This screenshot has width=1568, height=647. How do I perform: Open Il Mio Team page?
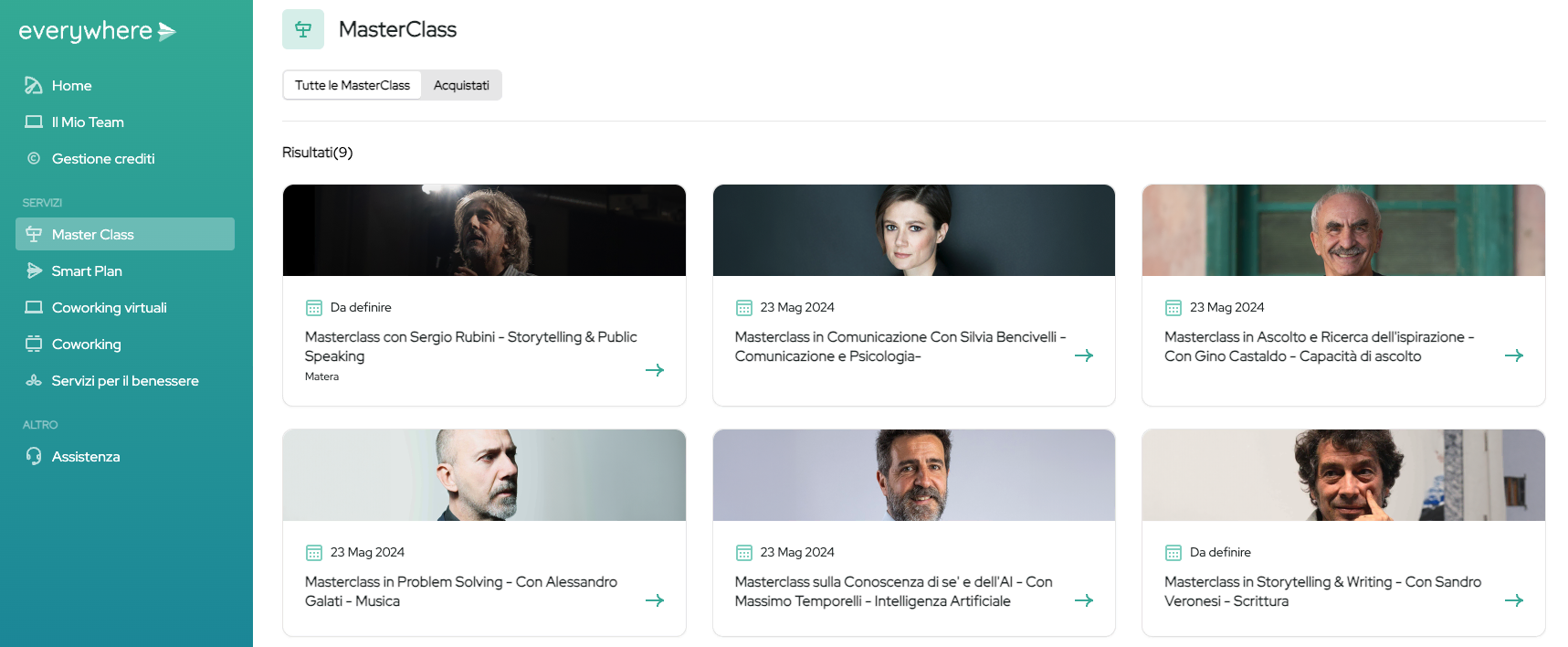tap(125, 122)
